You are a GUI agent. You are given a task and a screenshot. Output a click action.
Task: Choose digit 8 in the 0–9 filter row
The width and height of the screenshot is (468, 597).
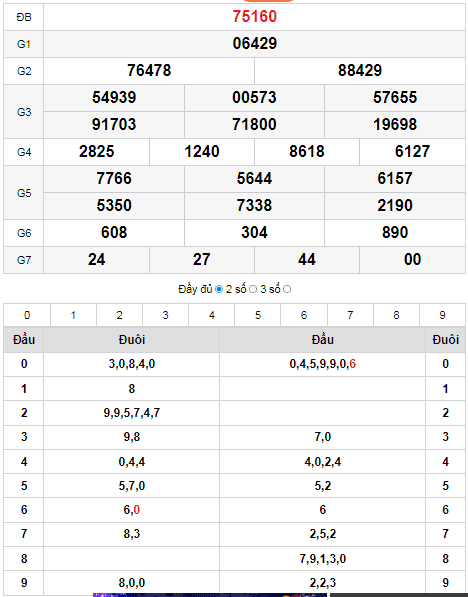tap(396, 315)
